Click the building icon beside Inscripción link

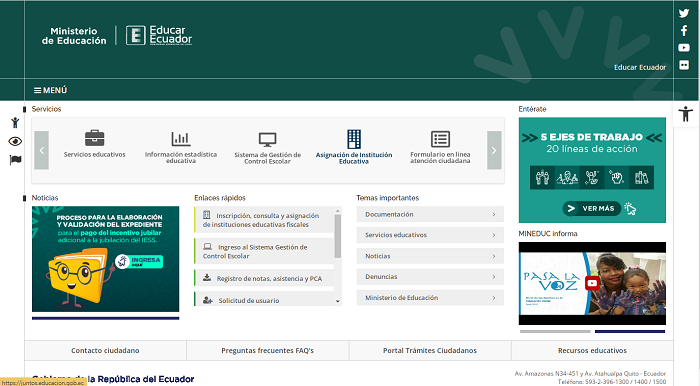tap(206, 215)
